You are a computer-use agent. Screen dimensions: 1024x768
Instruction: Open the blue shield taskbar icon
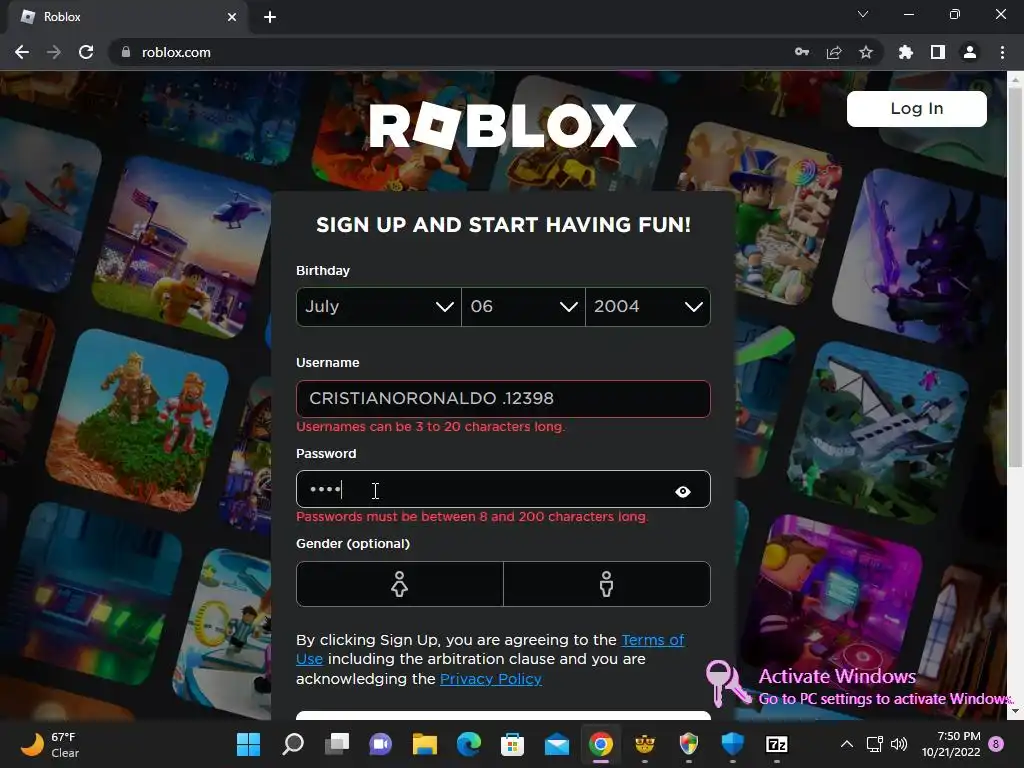point(733,744)
